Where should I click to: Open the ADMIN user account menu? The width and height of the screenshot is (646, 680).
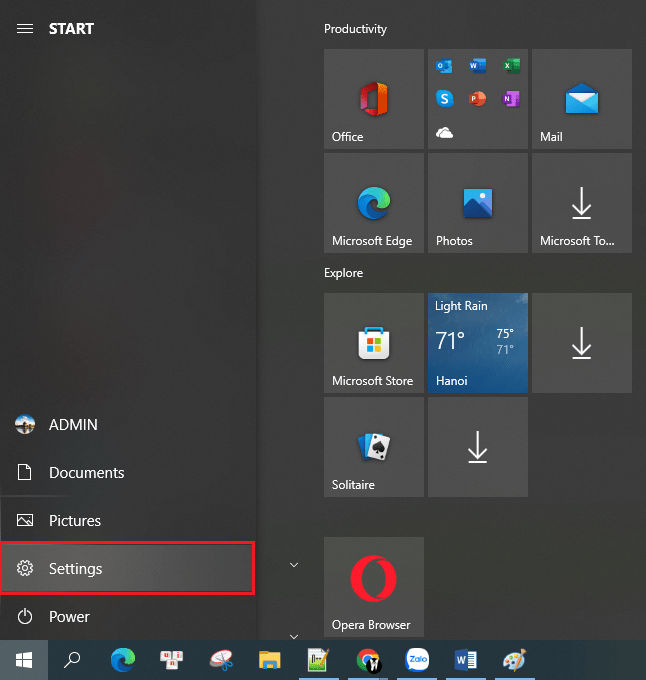click(x=127, y=425)
